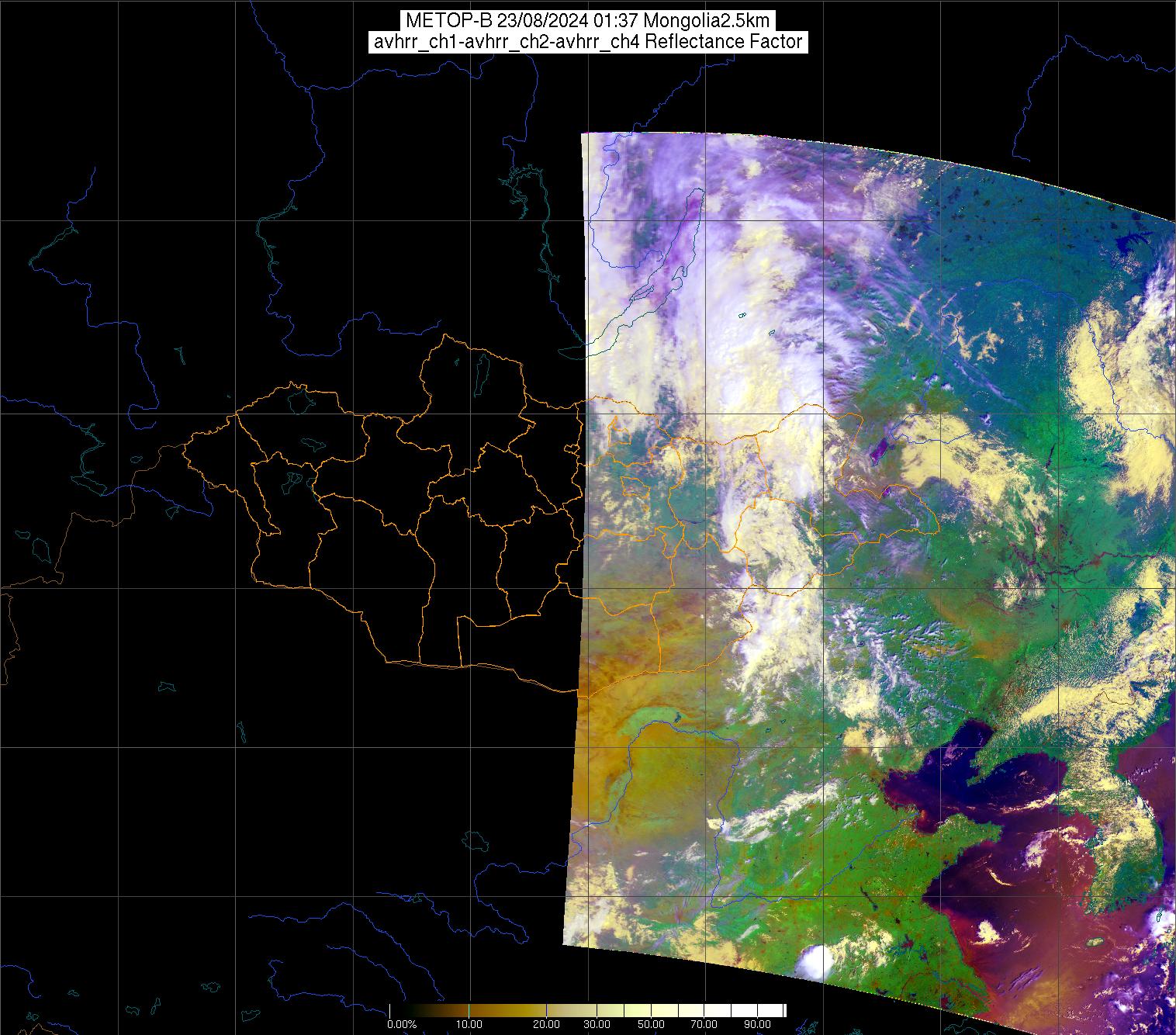Click the '90.00' colorbar label
This screenshot has width=1176, height=1035.
click(x=756, y=1024)
